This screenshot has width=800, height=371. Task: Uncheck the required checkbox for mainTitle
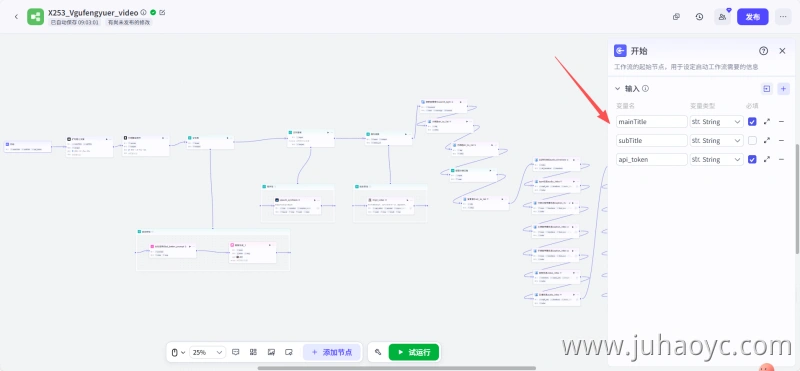[752, 122]
